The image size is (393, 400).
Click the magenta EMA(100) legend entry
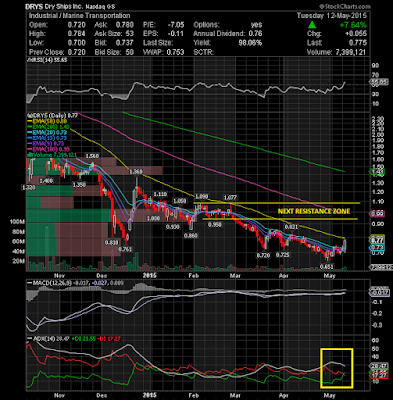pyautogui.click(x=48, y=149)
